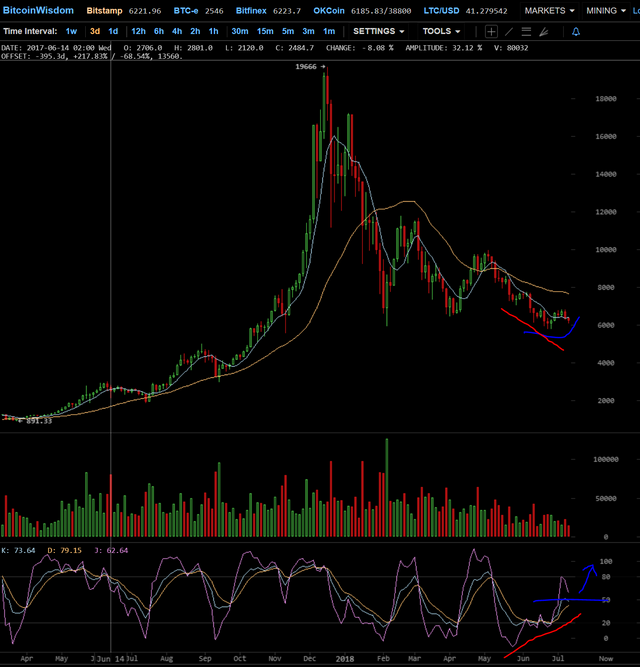Image resolution: width=640 pixels, height=667 pixels.
Task: Click the 100000 volume axis label
Action: coord(606,459)
